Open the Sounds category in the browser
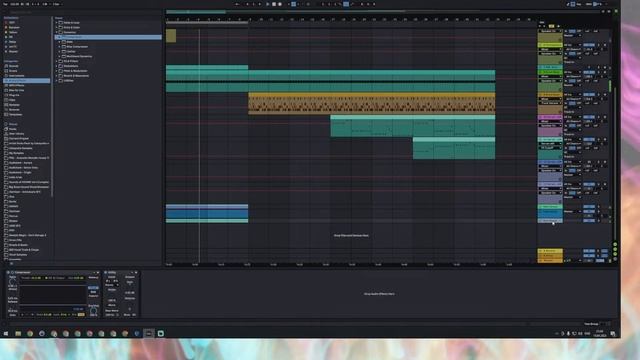This screenshot has height=360, width=640. (x=13, y=66)
